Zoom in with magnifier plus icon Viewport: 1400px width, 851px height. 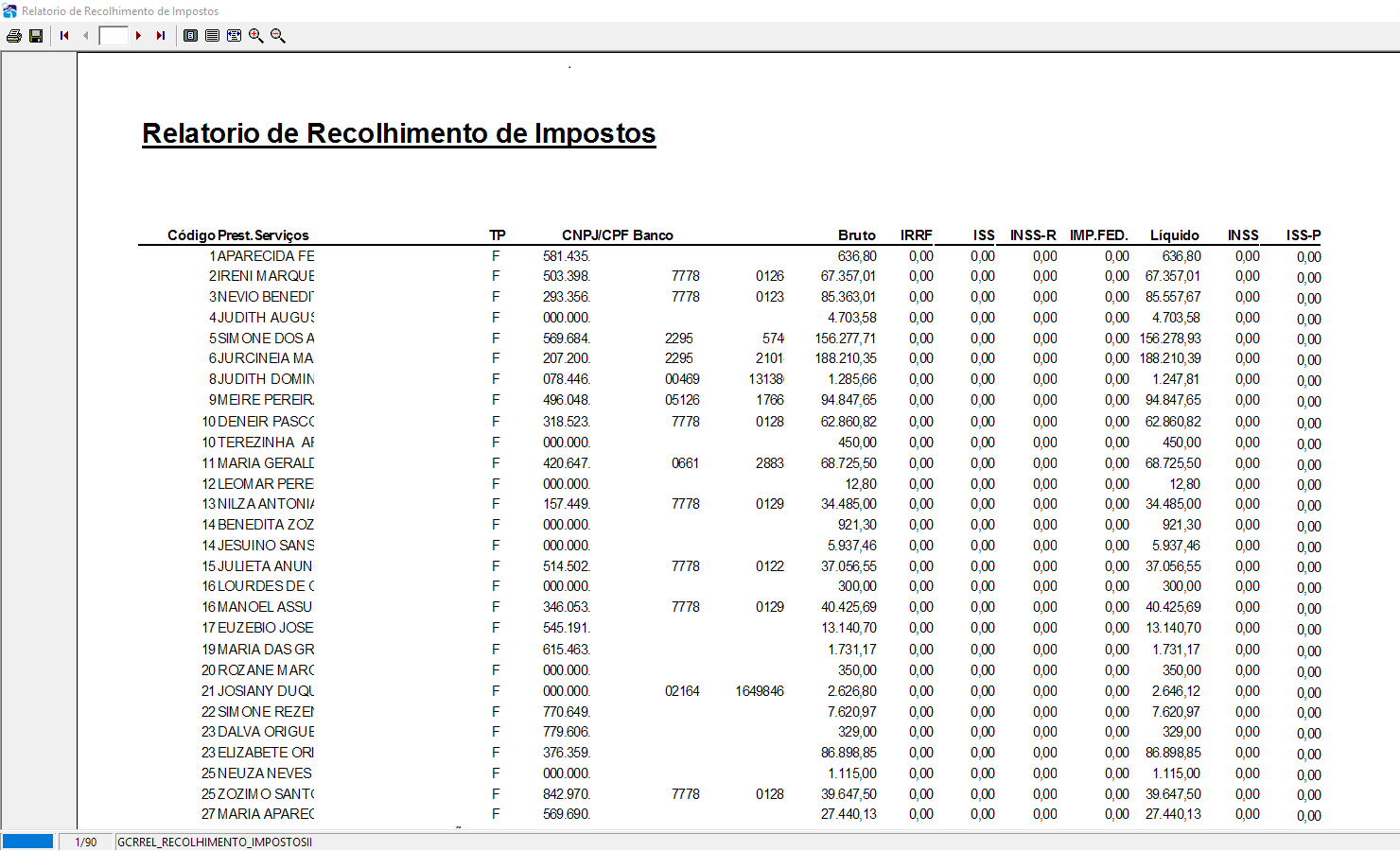click(255, 36)
